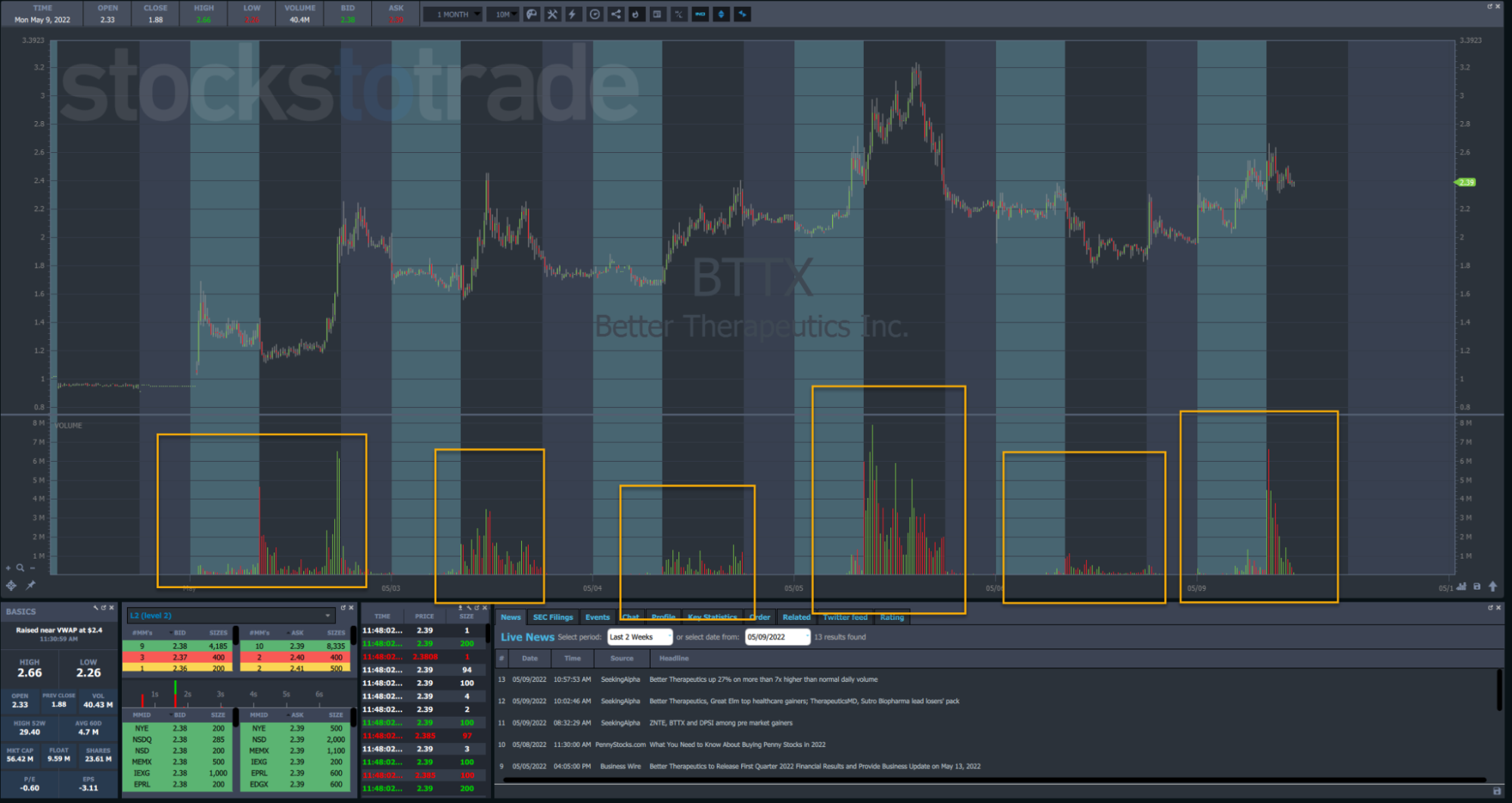
Task: Switch to the Twitter feed tab
Action: (845, 618)
